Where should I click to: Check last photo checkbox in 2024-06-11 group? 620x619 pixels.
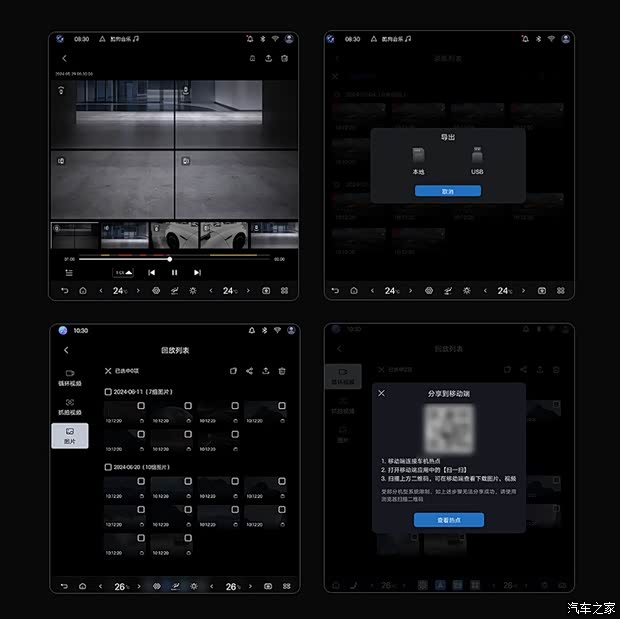coord(235,434)
